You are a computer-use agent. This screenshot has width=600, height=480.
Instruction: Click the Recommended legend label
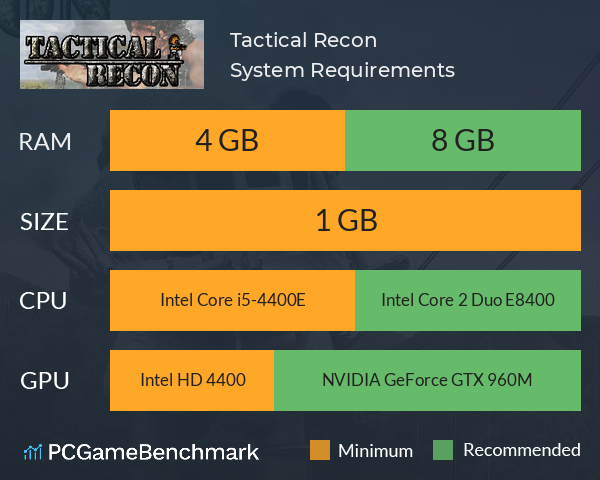click(x=522, y=450)
